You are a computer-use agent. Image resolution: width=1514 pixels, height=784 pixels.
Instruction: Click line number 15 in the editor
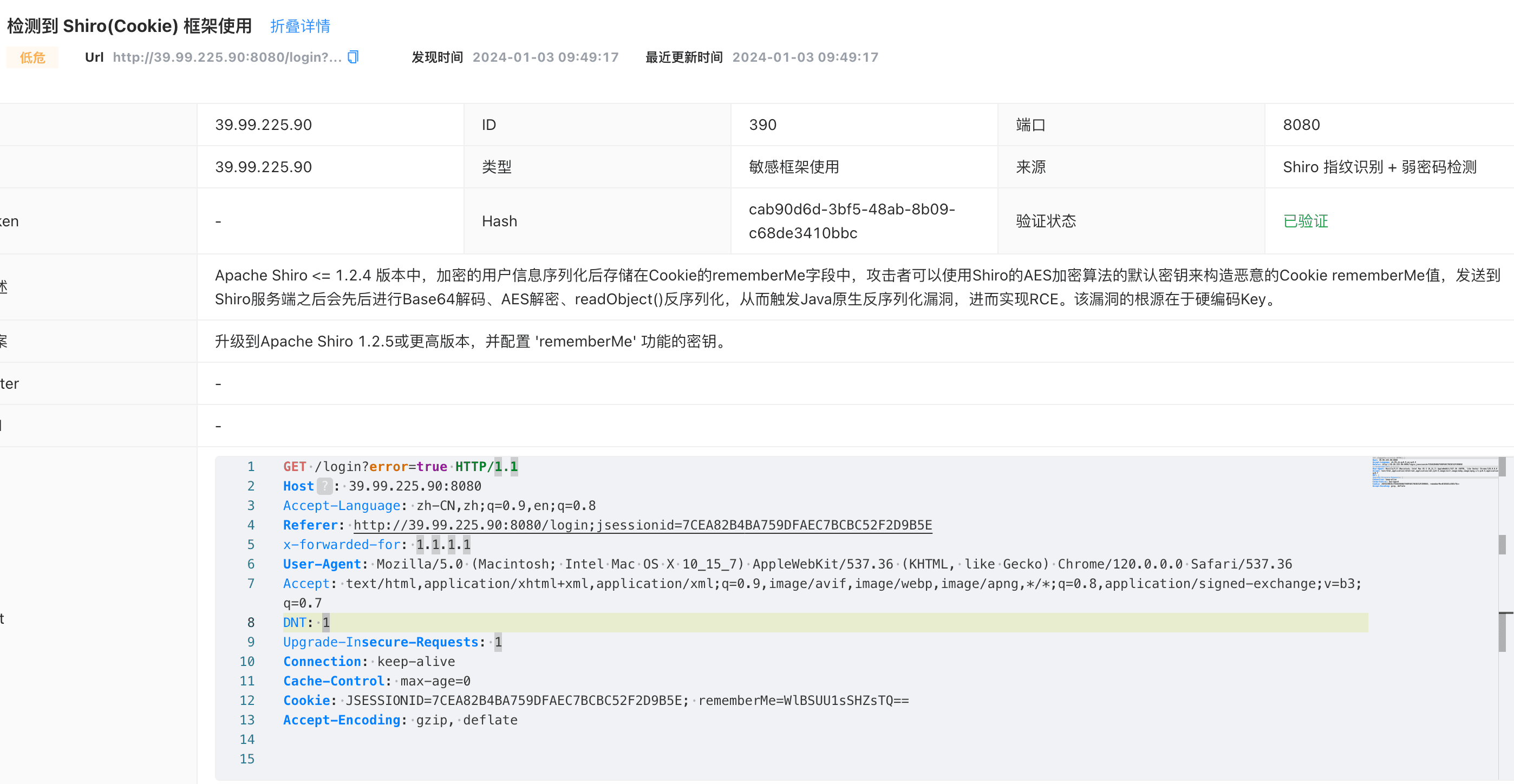247,759
